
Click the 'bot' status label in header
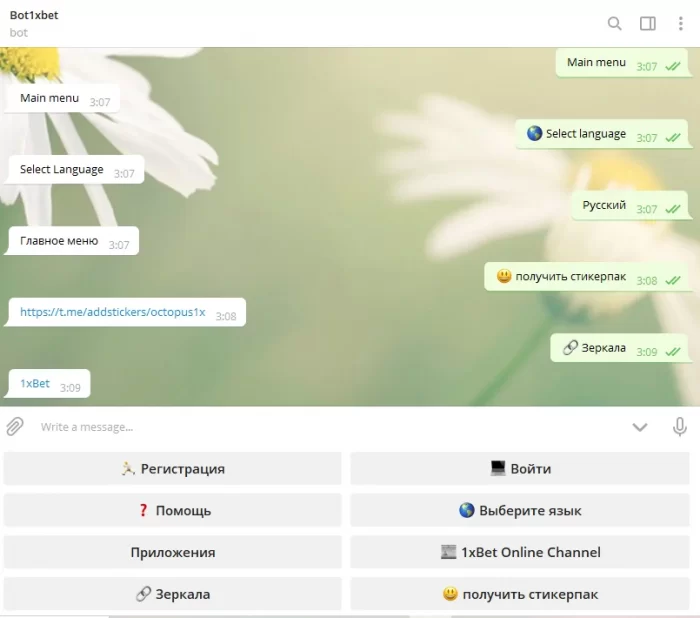tap(18, 33)
